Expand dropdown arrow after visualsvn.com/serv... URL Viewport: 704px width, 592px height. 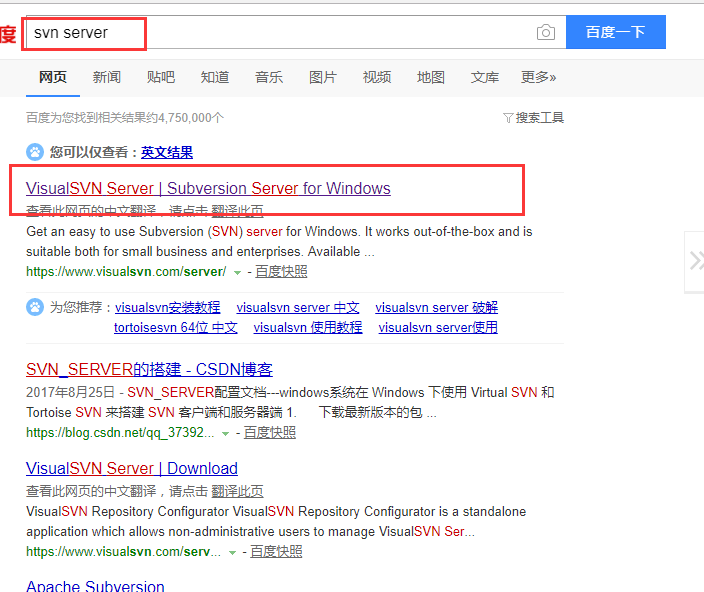click(x=232, y=553)
